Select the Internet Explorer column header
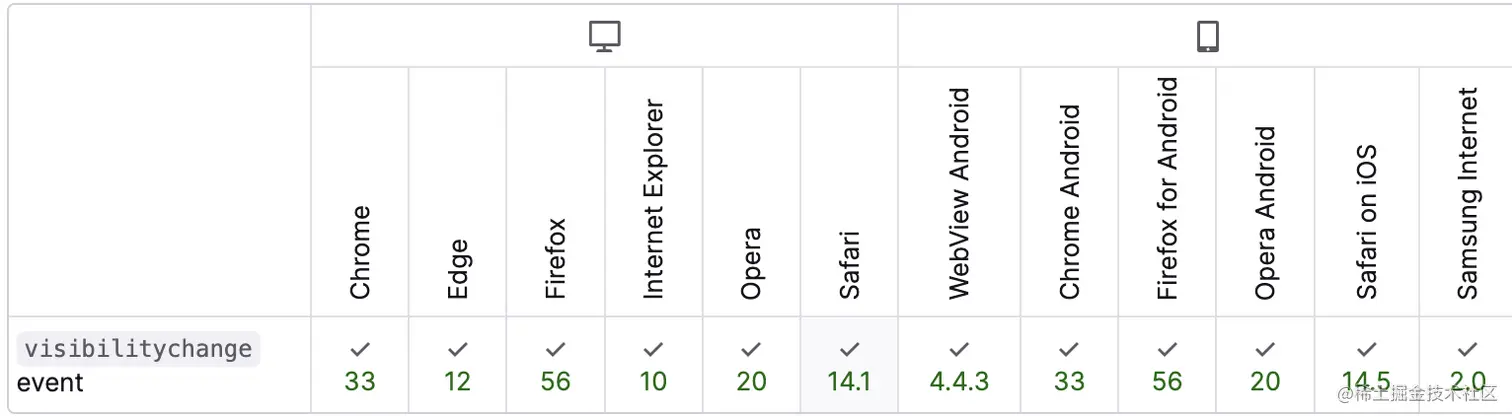Screen dimensions: 1512x418 click(x=654, y=199)
